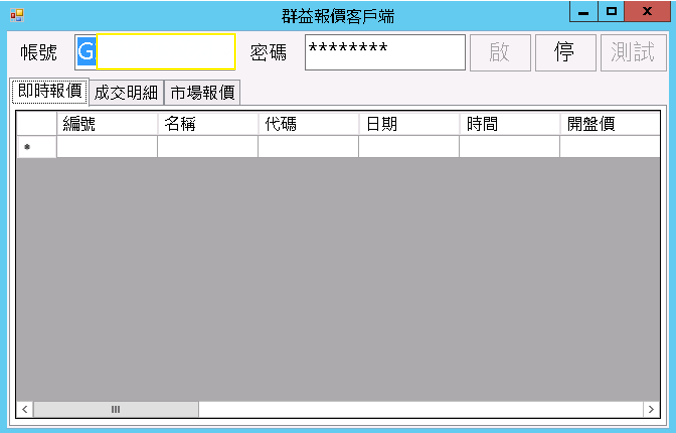Click the horizontal scrollbar left arrow
The width and height of the screenshot is (676, 433).
tap(25, 409)
